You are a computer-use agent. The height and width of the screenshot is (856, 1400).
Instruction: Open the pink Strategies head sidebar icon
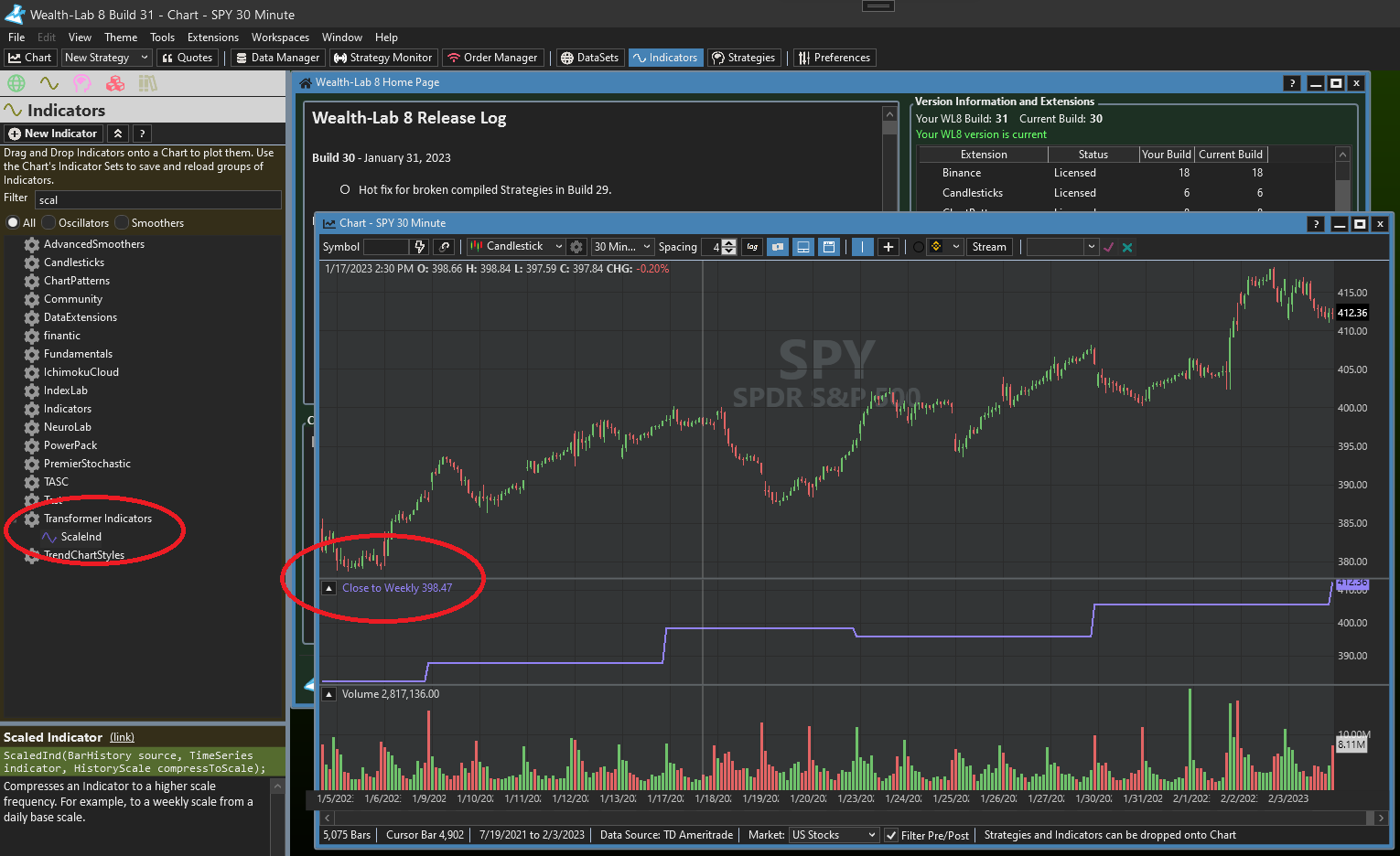tap(82, 83)
